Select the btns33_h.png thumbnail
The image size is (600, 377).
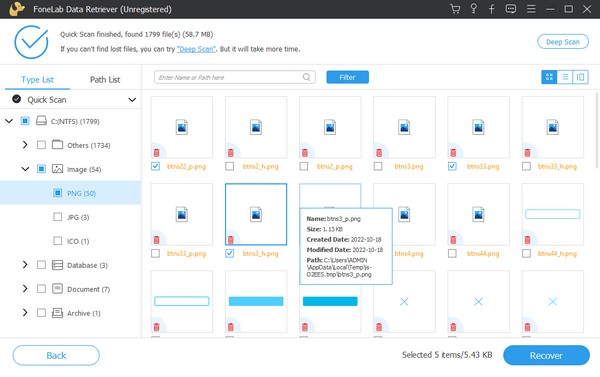click(553, 127)
